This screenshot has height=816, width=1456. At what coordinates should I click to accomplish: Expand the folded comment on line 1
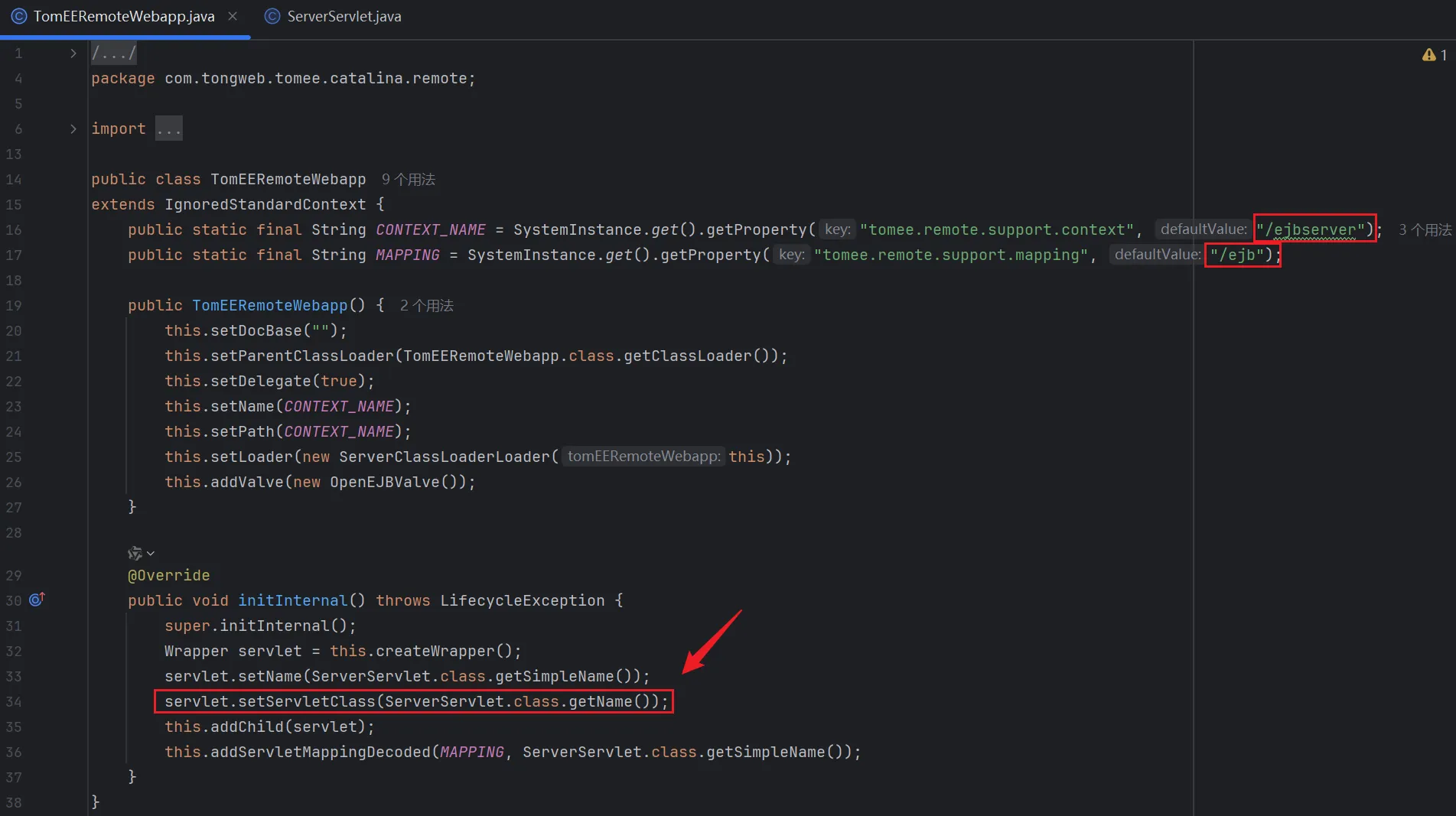click(x=73, y=54)
